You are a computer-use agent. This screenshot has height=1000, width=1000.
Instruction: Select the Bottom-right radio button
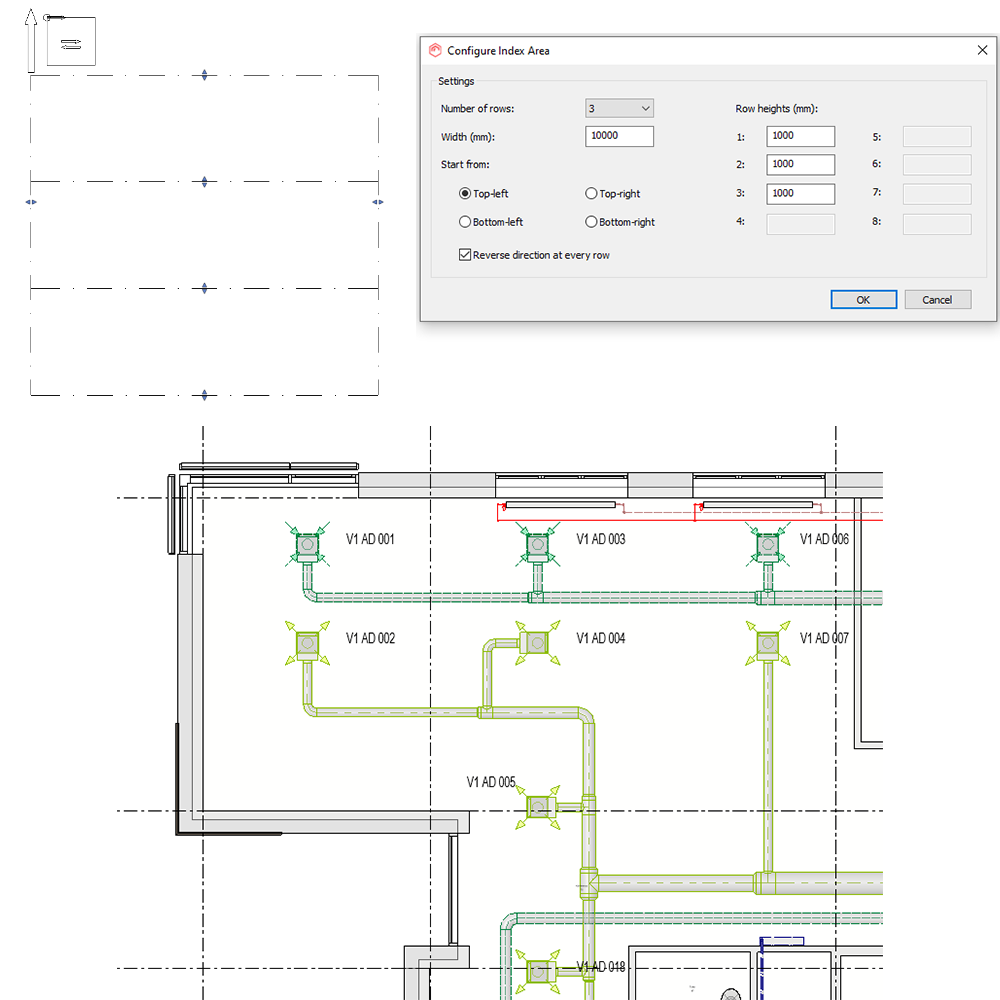(x=591, y=222)
